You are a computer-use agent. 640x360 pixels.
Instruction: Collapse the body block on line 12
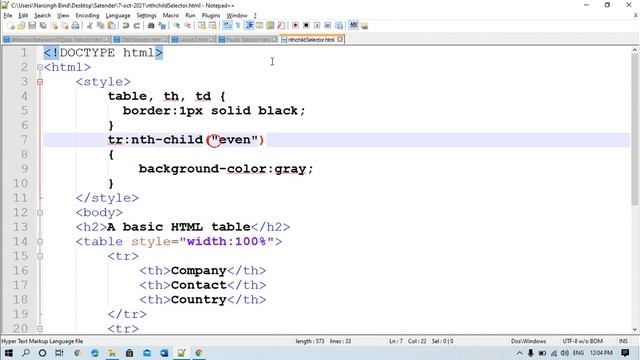[x=40, y=212]
